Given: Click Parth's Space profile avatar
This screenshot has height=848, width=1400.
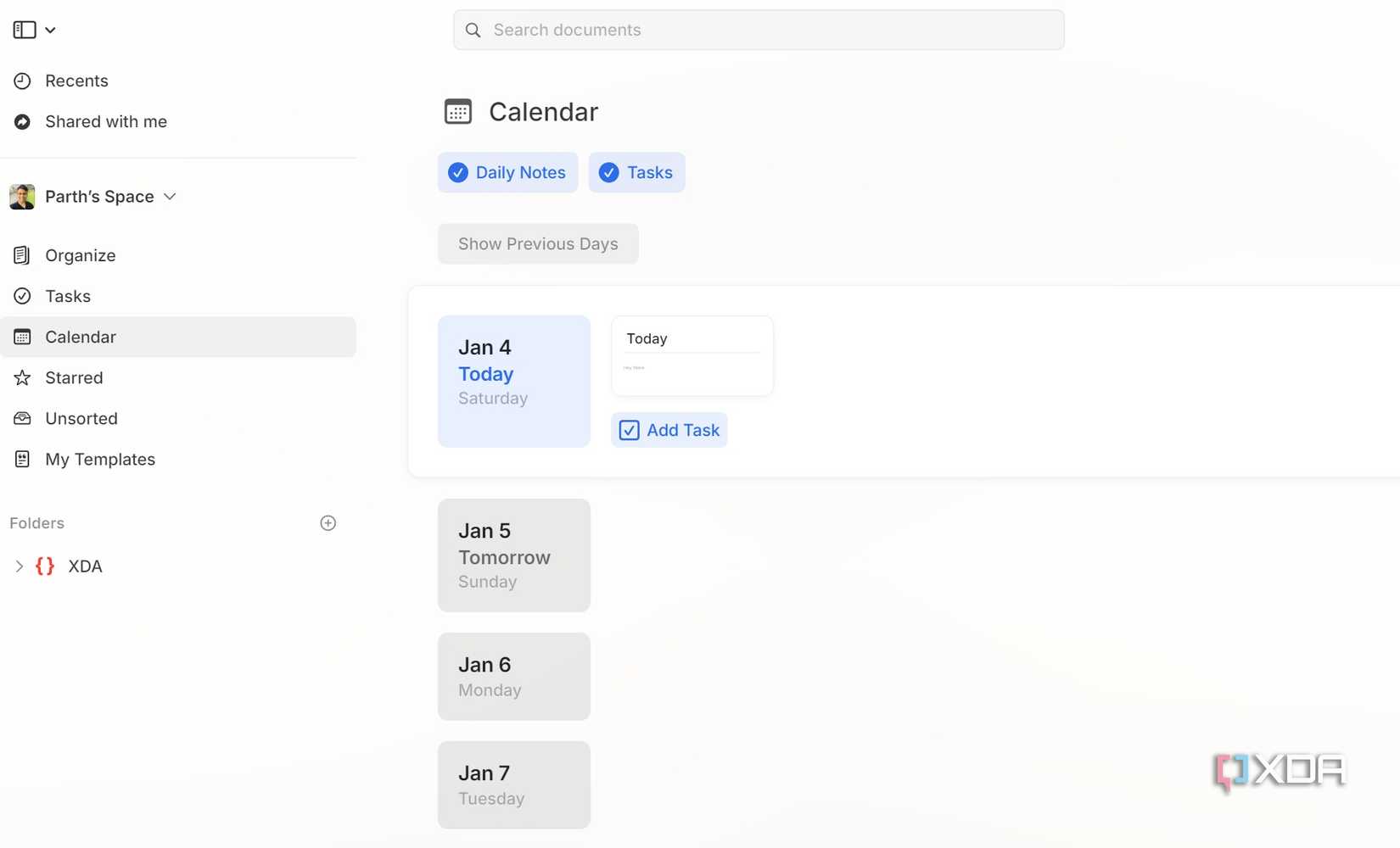Looking at the screenshot, I should tap(21, 196).
